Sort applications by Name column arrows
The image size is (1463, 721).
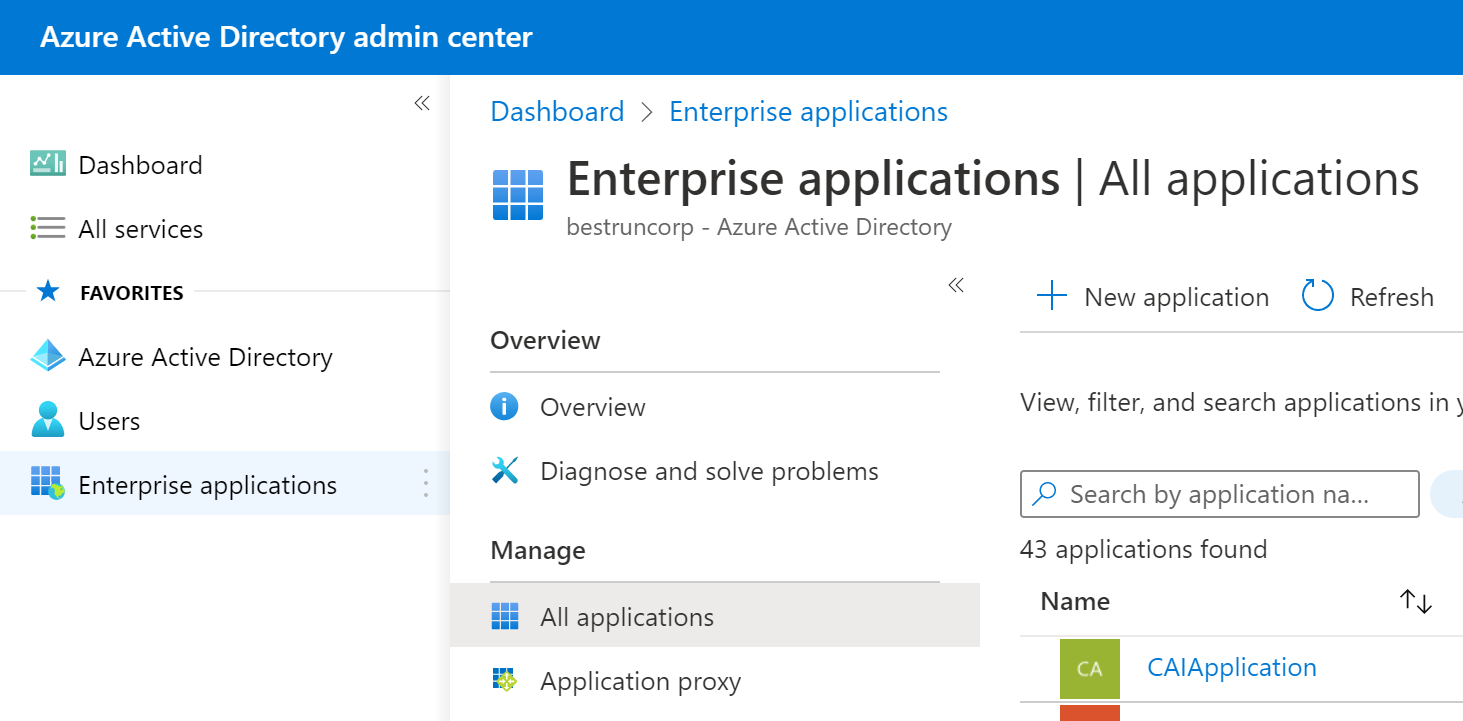[x=1416, y=601]
